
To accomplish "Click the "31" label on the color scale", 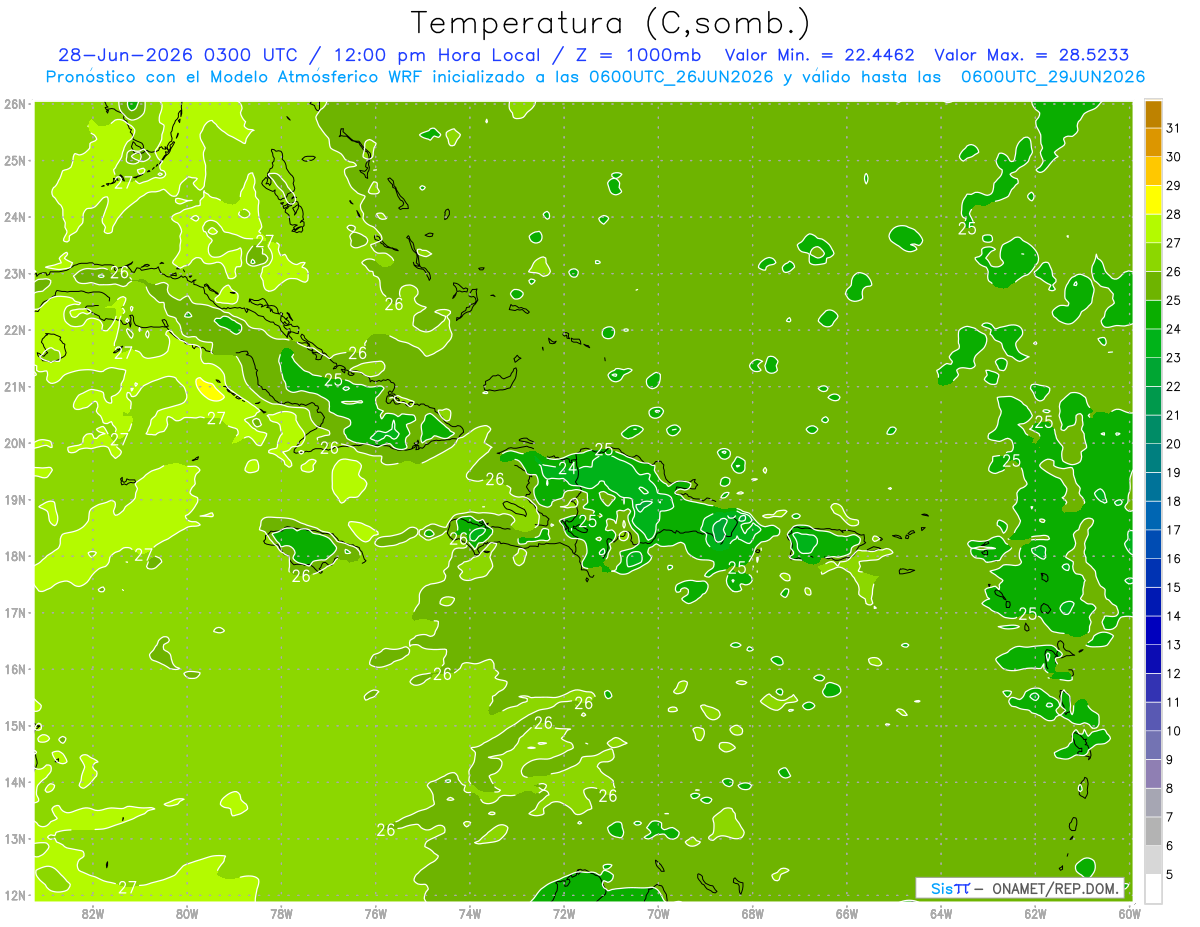I will click(1173, 129).
